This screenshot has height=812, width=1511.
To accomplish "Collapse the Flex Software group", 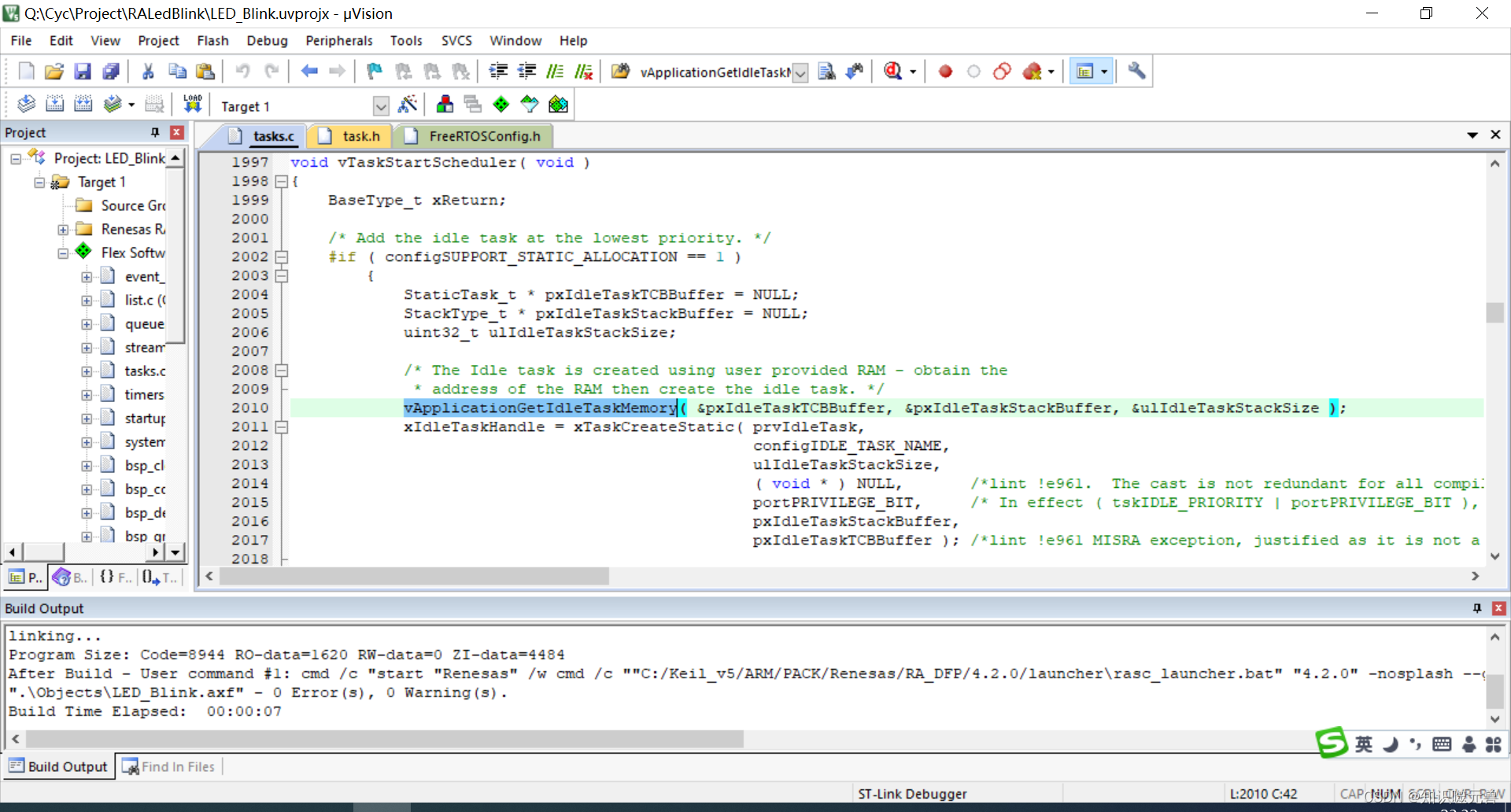I will (63, 253).
